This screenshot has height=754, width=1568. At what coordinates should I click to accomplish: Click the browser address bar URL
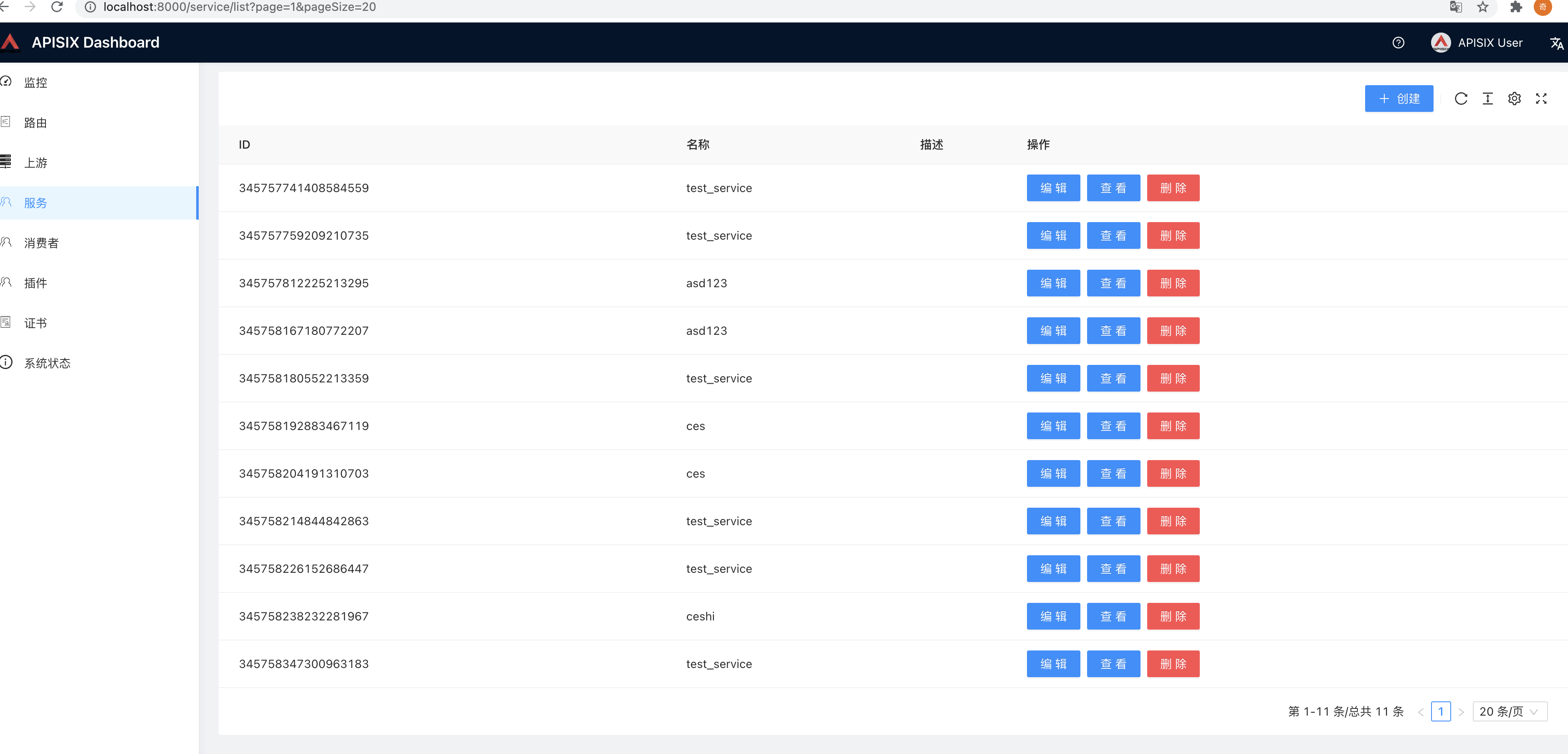pos(240,7)
